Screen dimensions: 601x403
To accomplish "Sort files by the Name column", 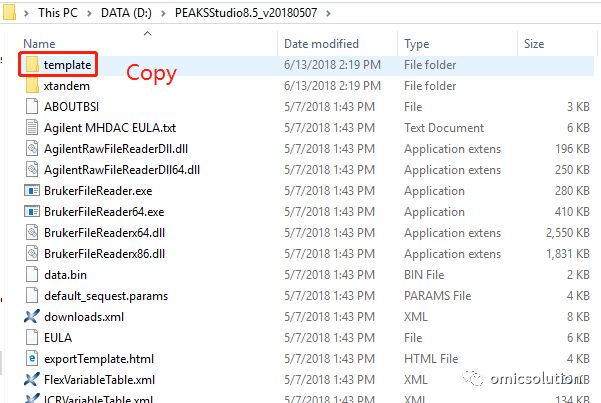I will pos(39,44).
